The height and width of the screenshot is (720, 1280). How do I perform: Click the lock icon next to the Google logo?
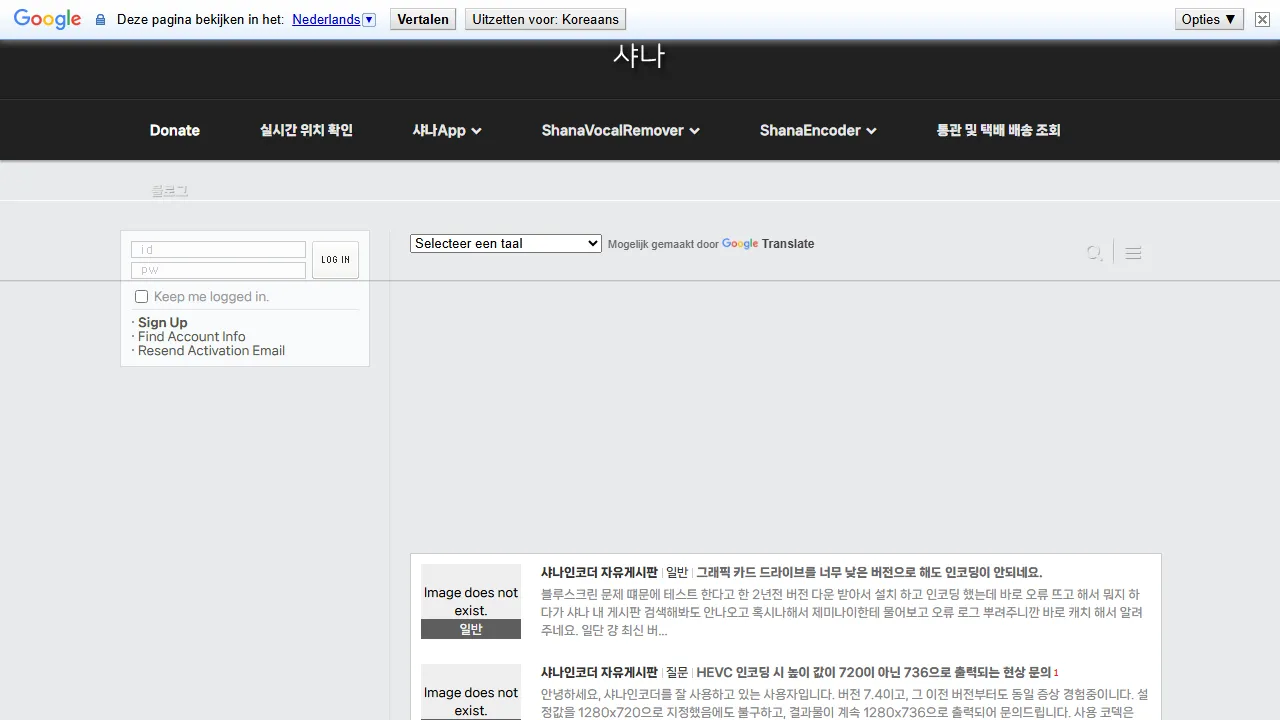pyautogui.click(x=99, y=19)
